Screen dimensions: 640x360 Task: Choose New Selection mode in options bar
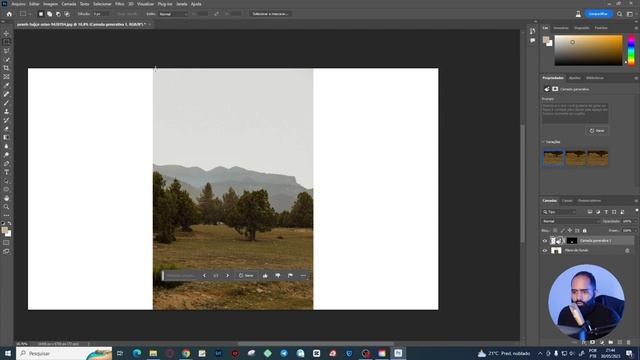[x=41, y=14]
